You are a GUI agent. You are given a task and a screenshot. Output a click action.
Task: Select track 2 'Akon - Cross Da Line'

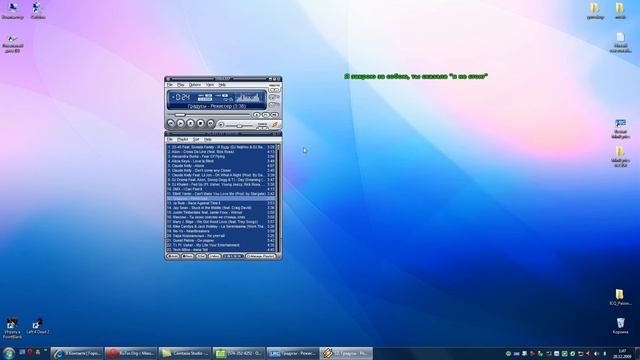[x=221, y=152]
